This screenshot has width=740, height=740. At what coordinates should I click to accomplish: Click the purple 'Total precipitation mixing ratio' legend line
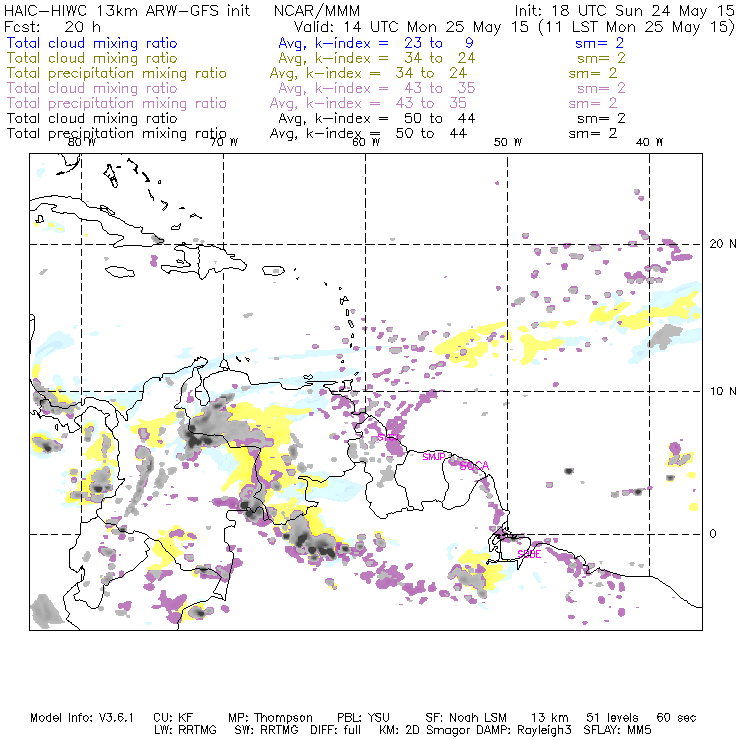(x=117, y=103)
